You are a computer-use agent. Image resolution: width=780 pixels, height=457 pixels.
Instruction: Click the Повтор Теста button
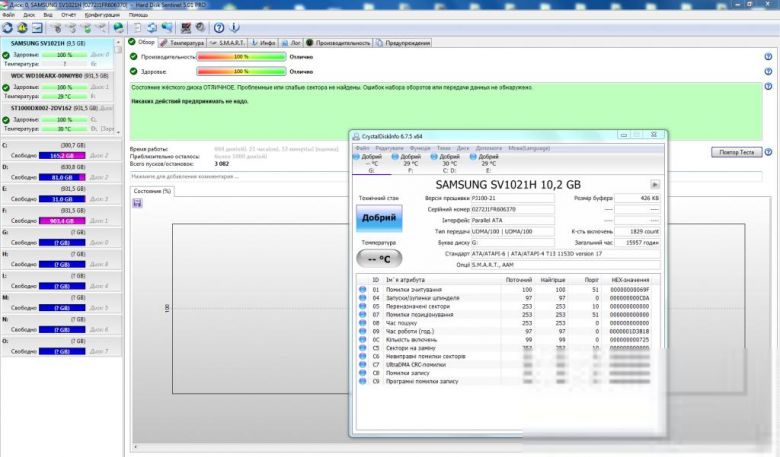point(737,152)
